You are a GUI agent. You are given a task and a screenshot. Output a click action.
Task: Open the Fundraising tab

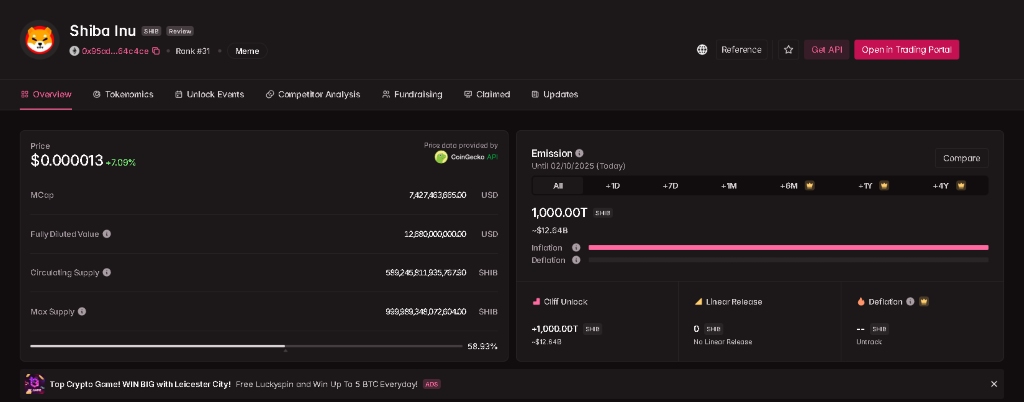pyautogui.click(x=412, y=94)
